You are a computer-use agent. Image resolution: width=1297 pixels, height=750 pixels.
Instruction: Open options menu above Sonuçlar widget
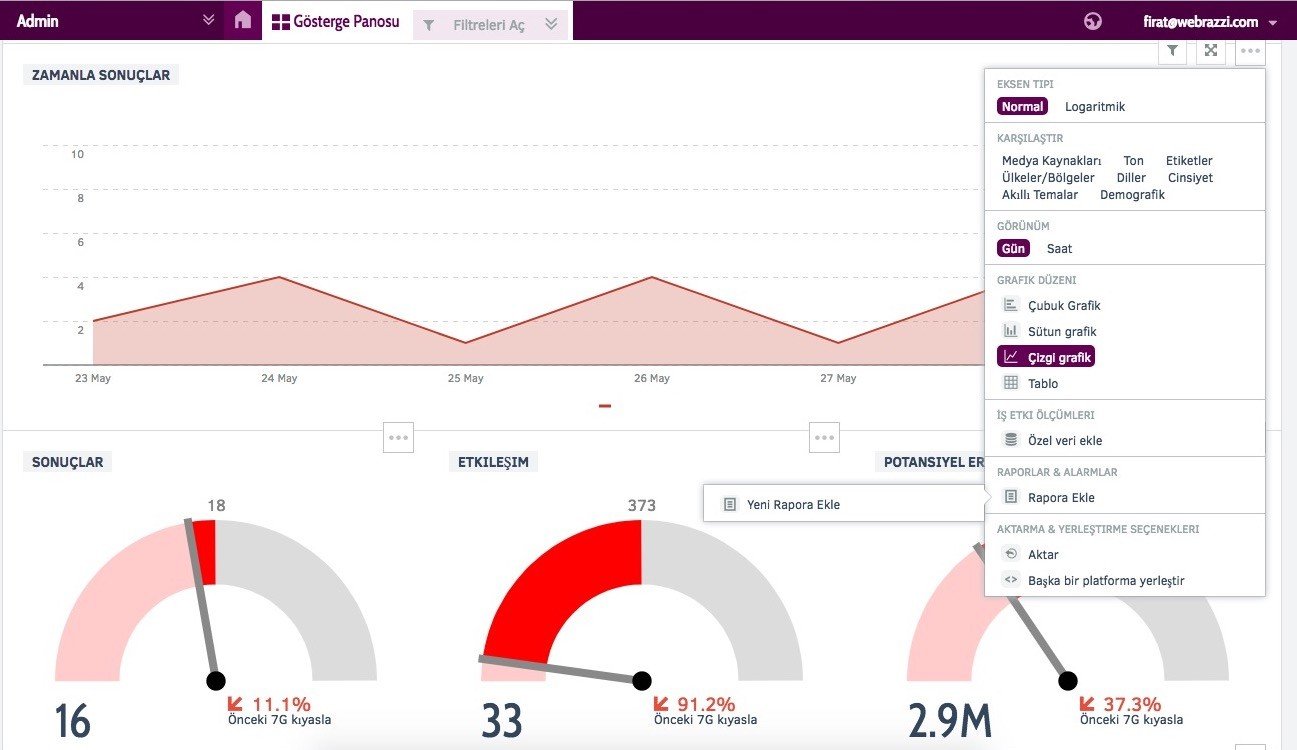tap(398, 437)
